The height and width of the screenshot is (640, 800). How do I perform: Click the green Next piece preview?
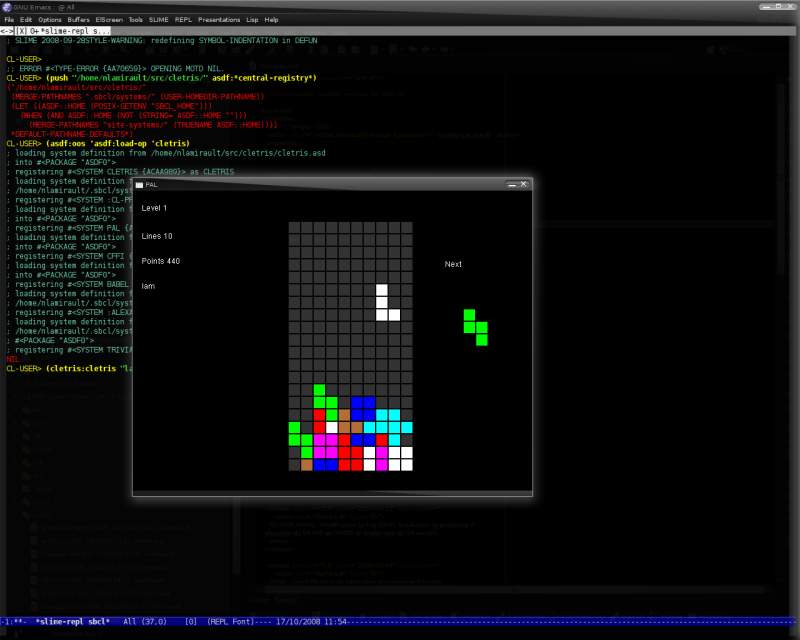(476, 328)
